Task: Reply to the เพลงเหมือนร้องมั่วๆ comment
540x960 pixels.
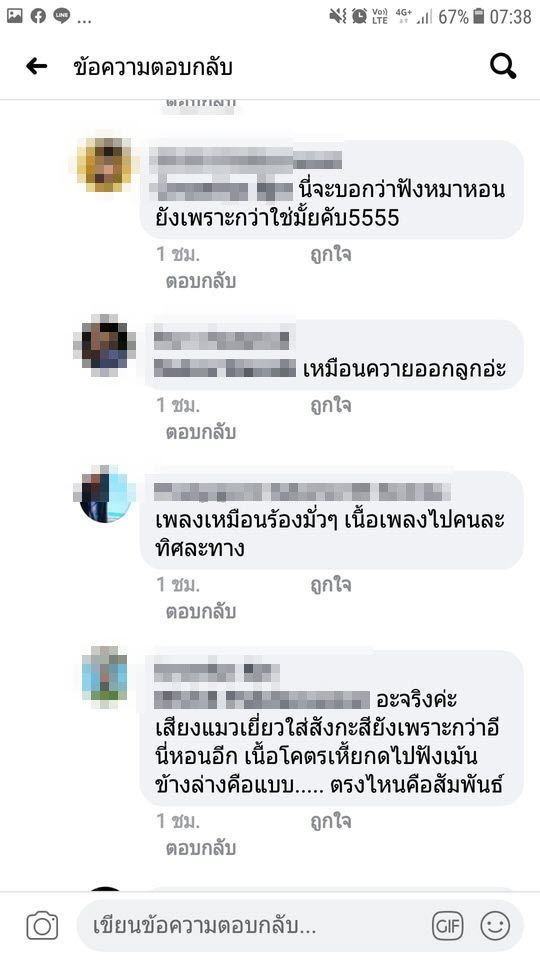Action: tap(201, 611)
